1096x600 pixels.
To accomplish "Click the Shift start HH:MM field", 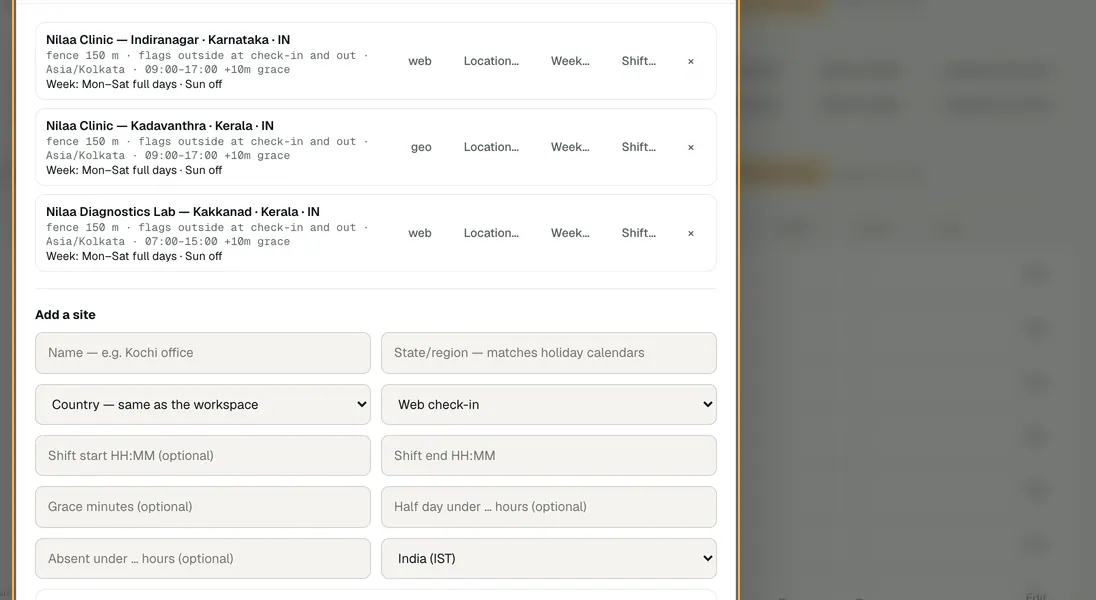I will (203, 456).
